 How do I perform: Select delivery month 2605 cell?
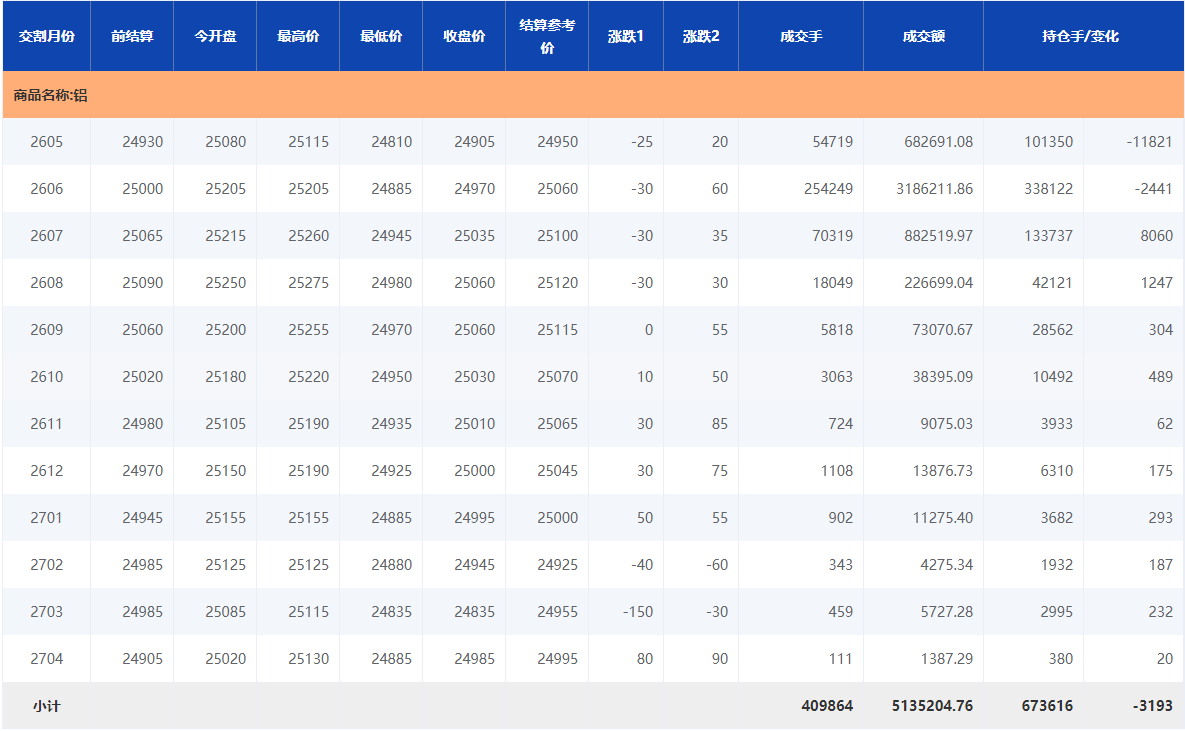point(46,142)
